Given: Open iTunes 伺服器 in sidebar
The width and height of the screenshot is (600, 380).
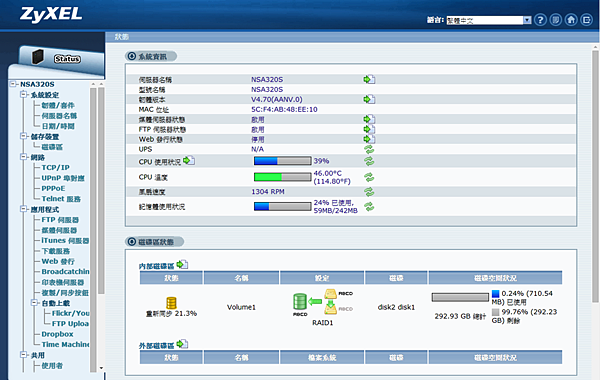Looking at the screenshot, I should coord(65,241).
